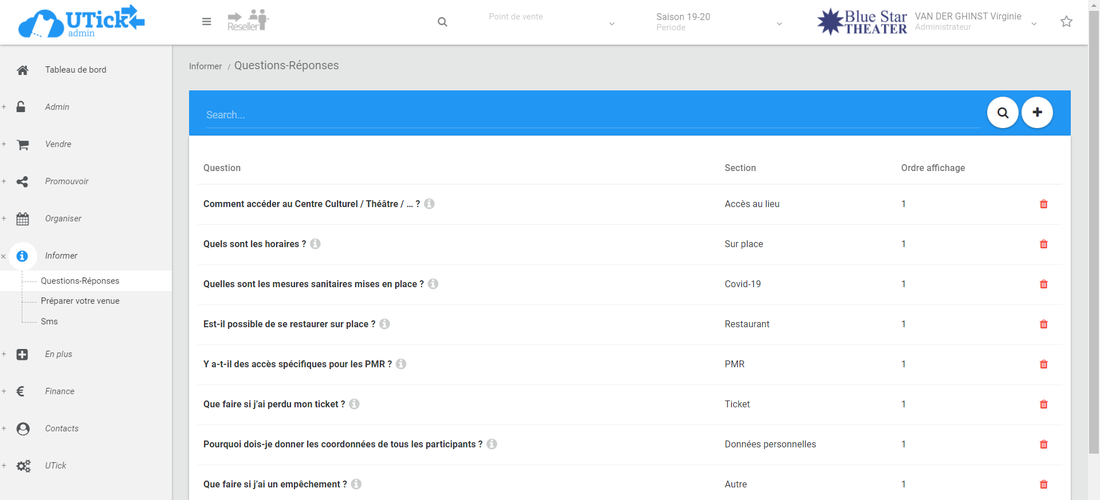Delete the 'Quels sont les horaires ?' question

[x=1044, y=244]
